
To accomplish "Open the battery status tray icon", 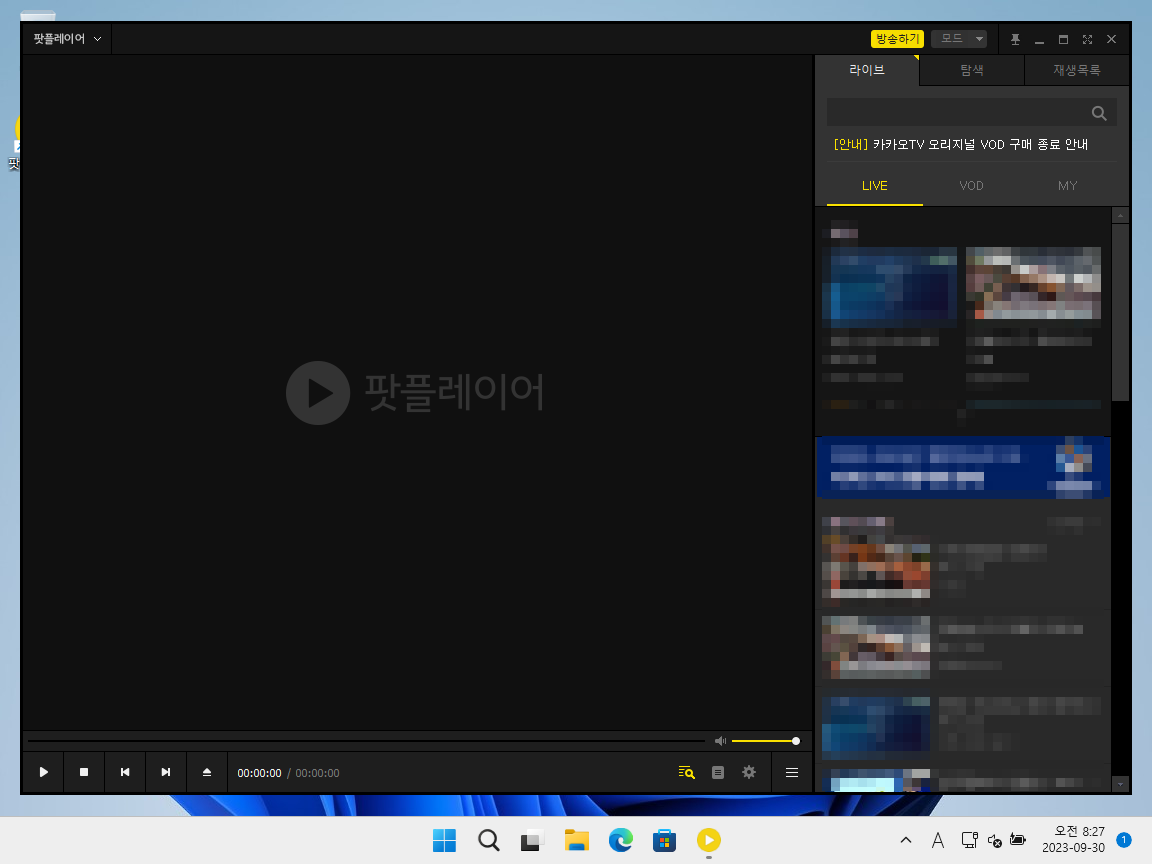I will pyautogui.click(x=1018, y=839).
